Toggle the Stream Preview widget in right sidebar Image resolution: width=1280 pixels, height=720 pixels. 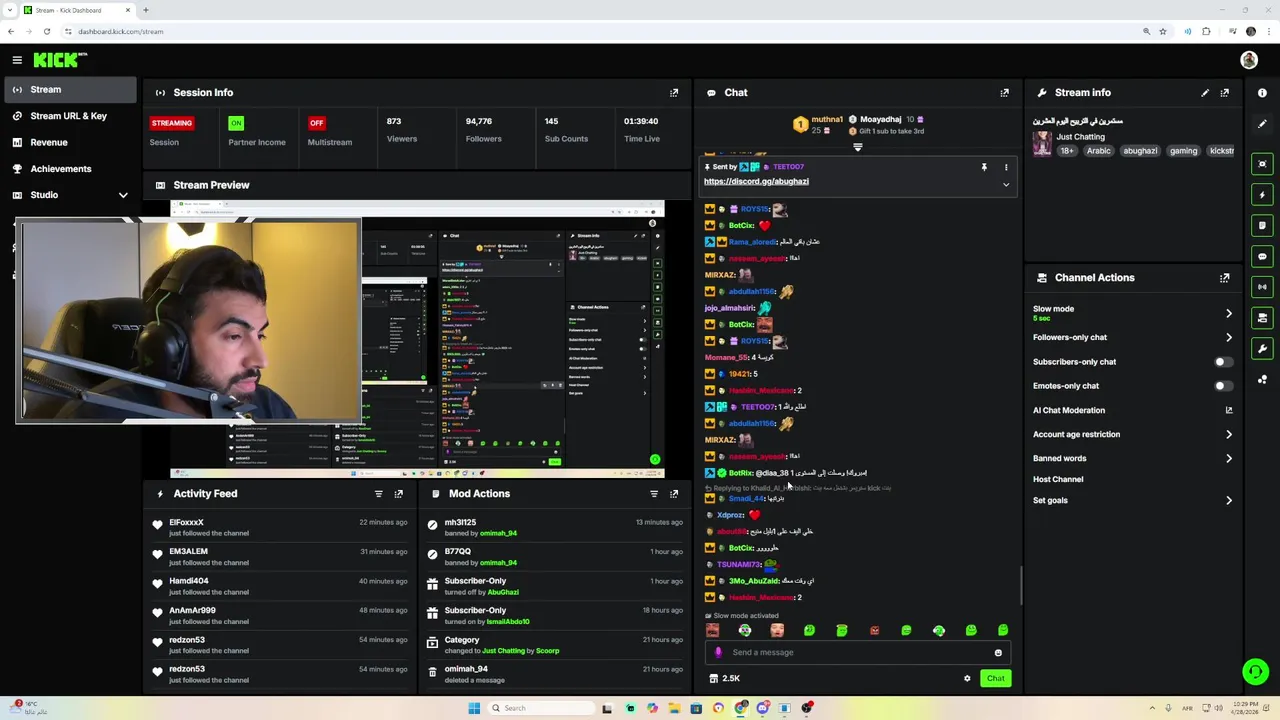click(x=1262, y=164)
